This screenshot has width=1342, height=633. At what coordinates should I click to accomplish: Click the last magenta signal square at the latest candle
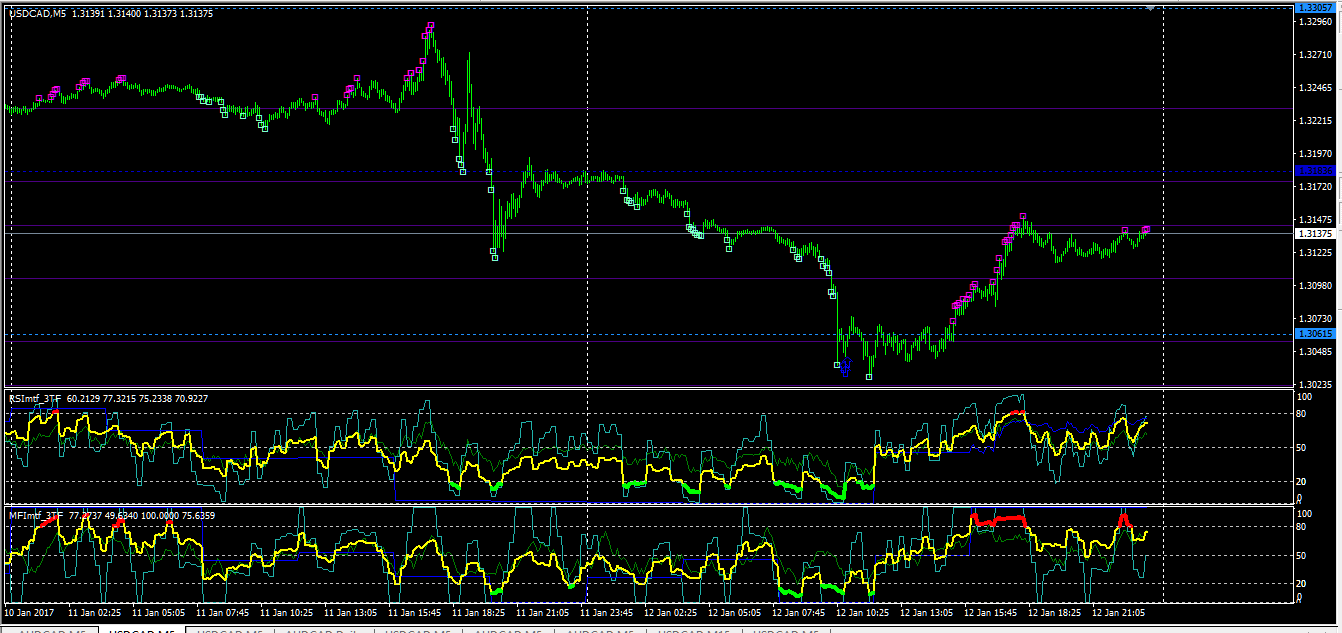(1146, 229)
